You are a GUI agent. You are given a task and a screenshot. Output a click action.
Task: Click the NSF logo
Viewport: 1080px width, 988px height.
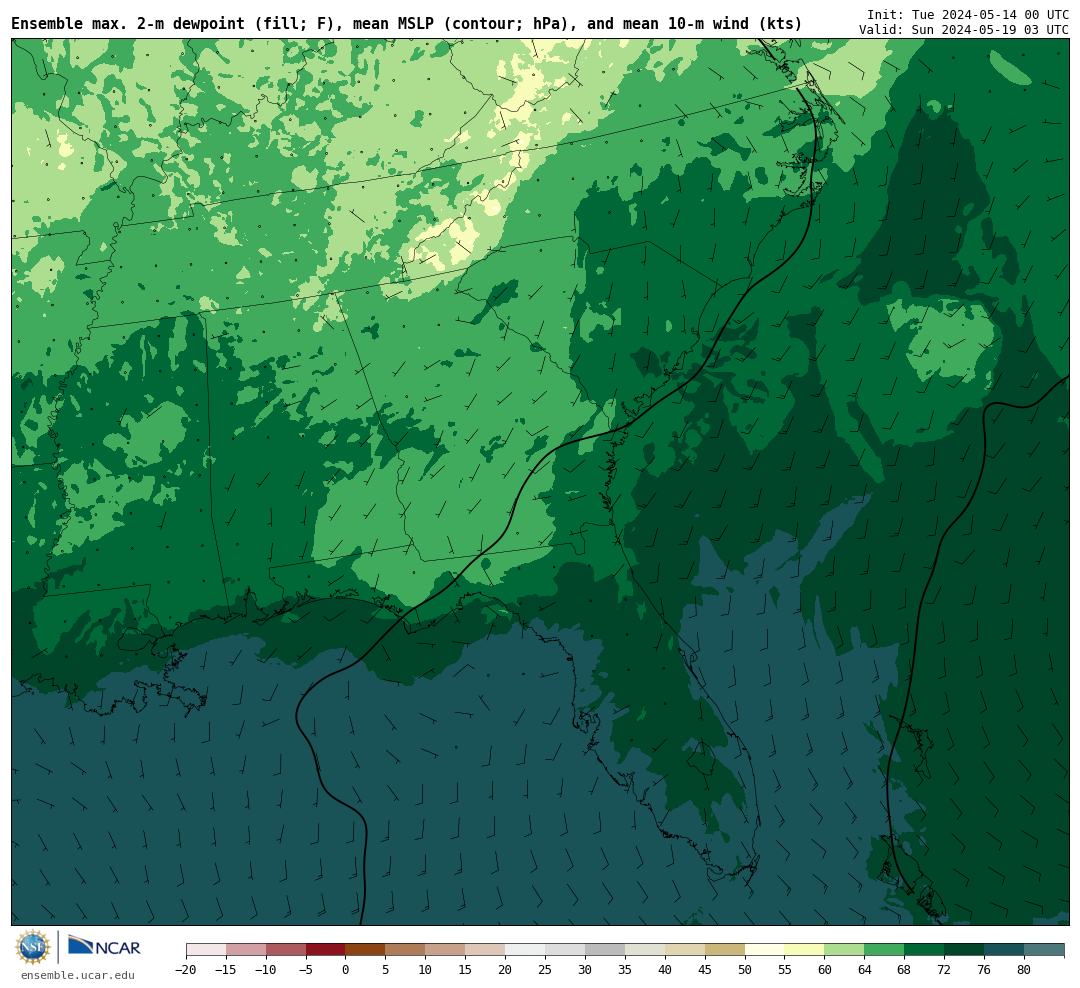tap(33, 947)
